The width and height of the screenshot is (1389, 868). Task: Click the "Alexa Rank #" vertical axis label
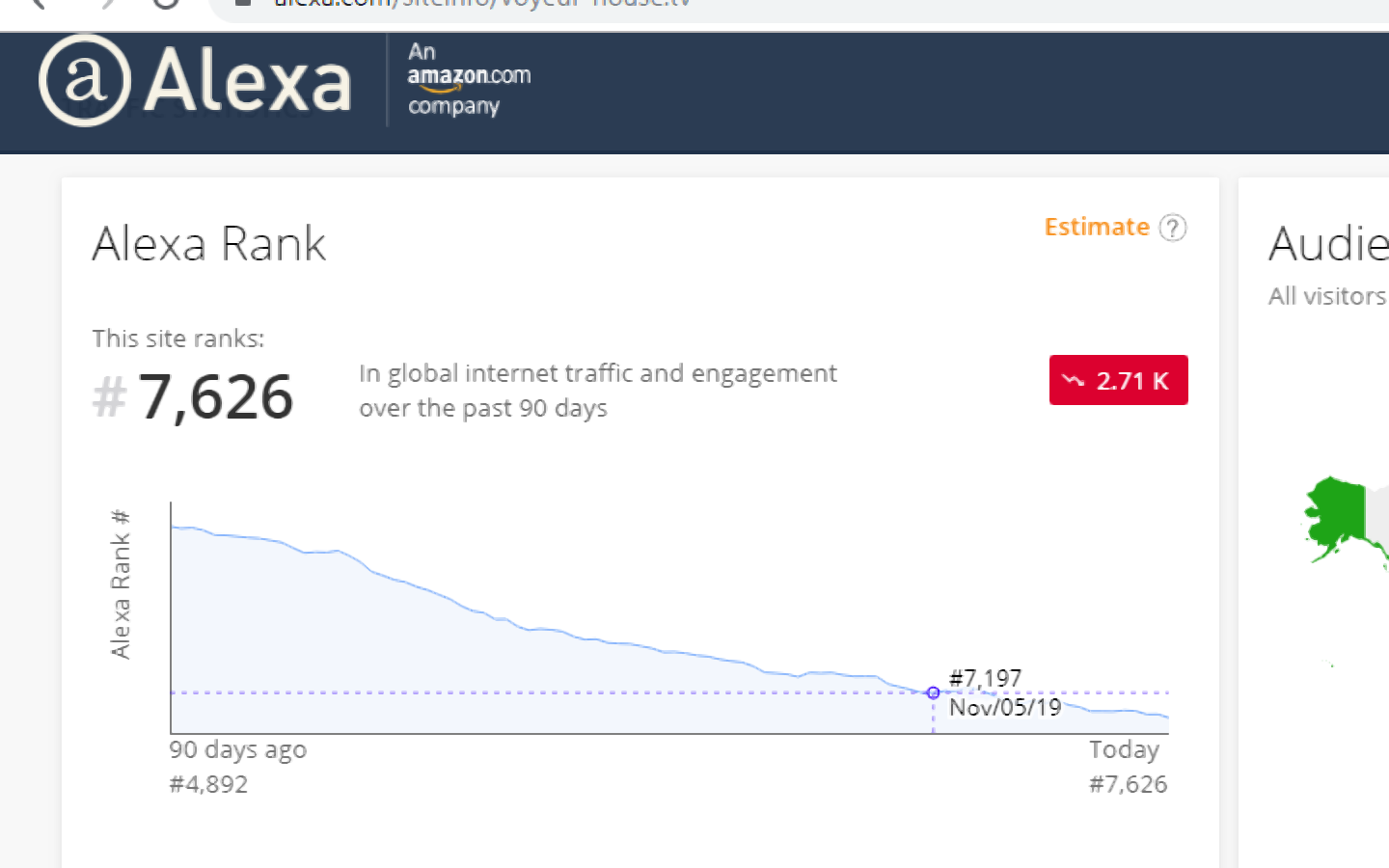click(x=121, y=584)
